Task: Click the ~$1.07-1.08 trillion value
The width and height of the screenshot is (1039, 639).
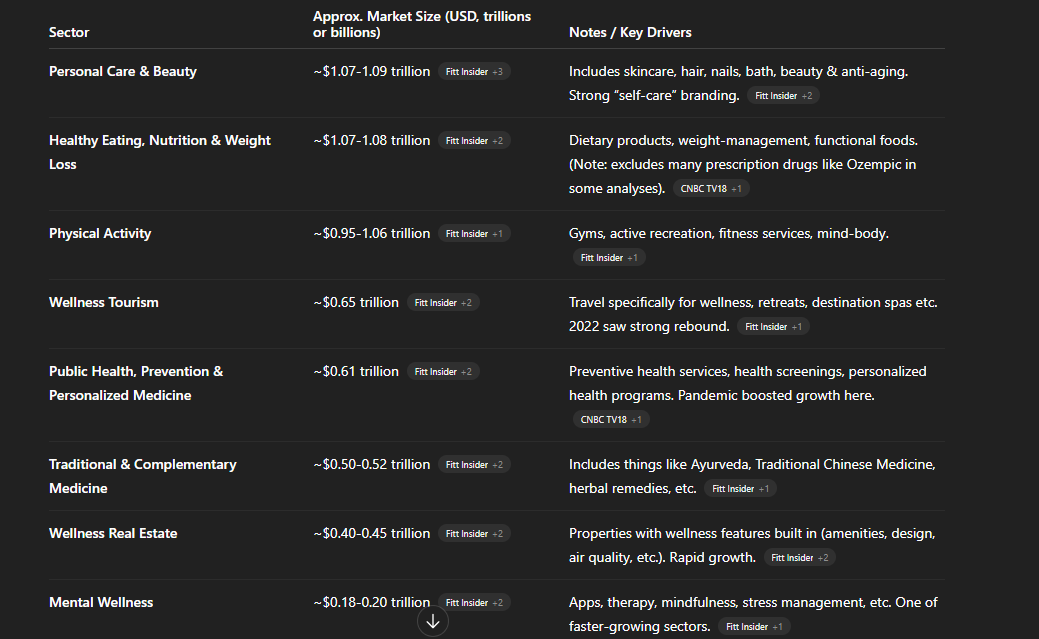Action: coord(372,140)
